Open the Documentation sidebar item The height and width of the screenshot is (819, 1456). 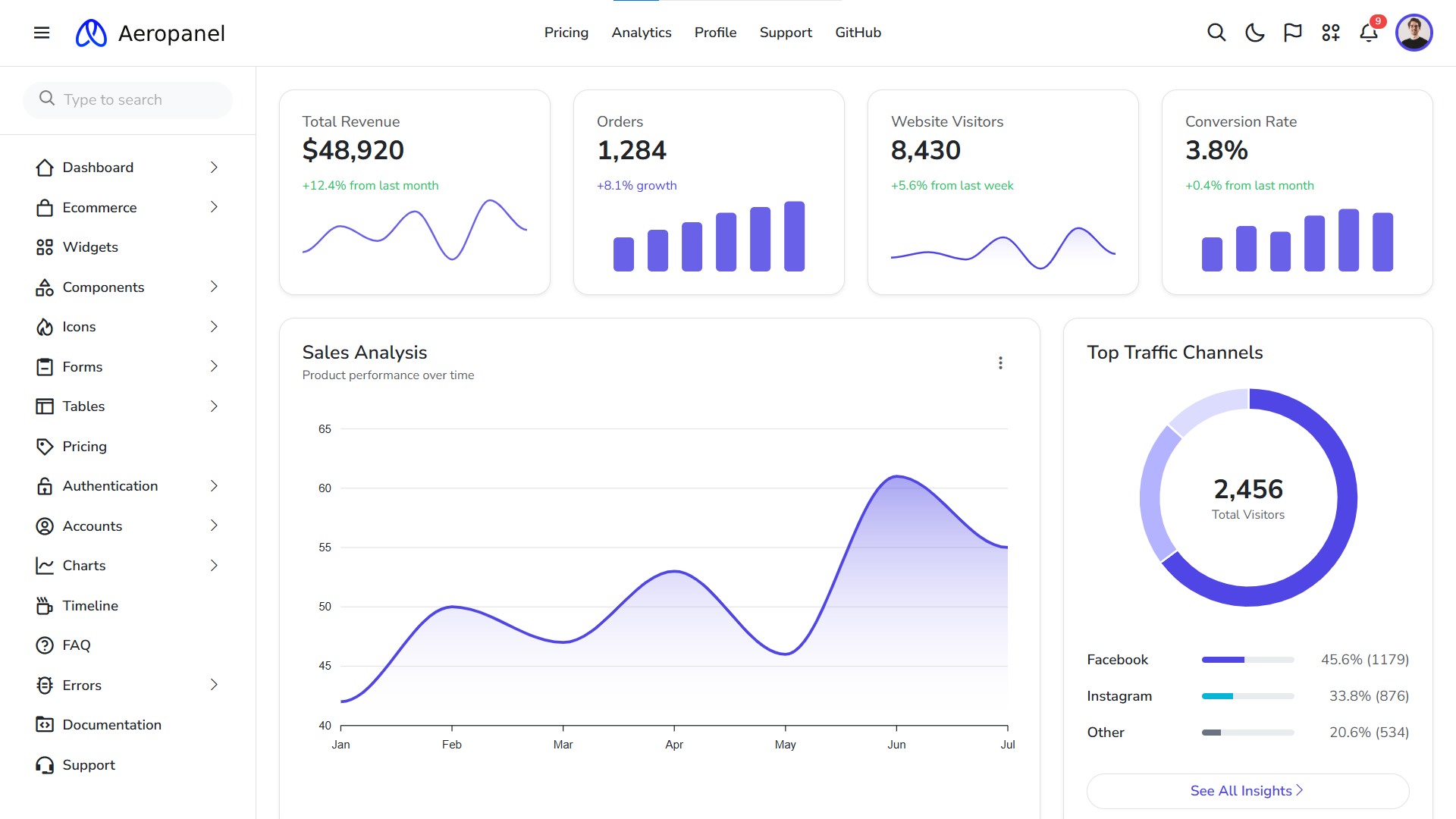coord(112,724)
